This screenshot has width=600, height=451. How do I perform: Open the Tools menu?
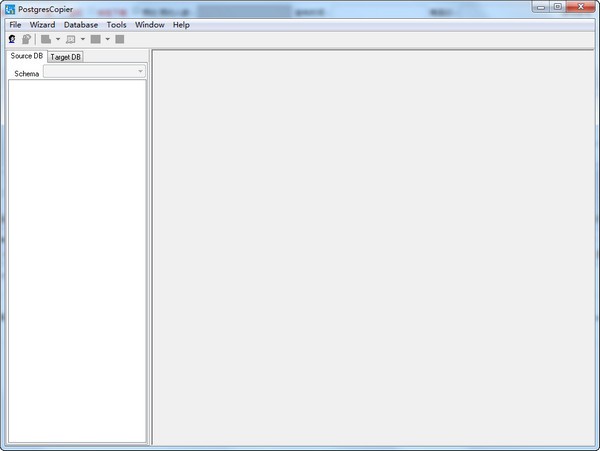(117, 24)
